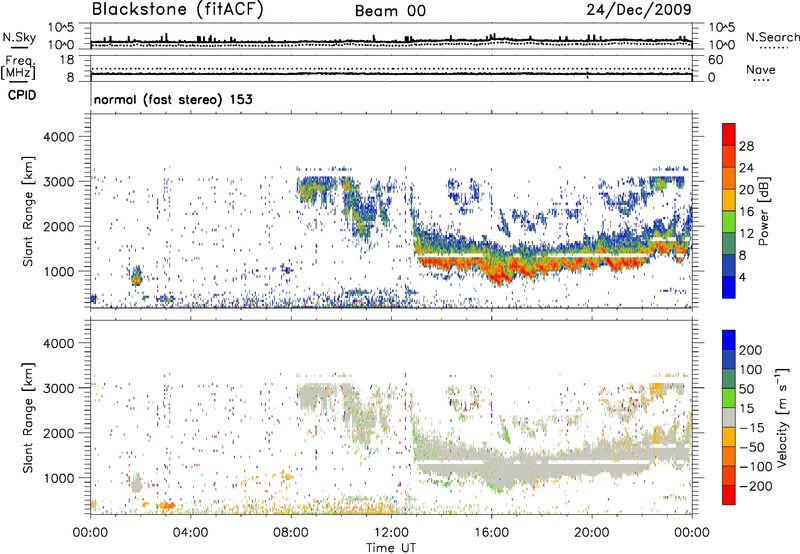The width and height of the screenshot is (800, 554).
Task: Click the 'Beam 00' label
Action: click(x=390, y=11)
